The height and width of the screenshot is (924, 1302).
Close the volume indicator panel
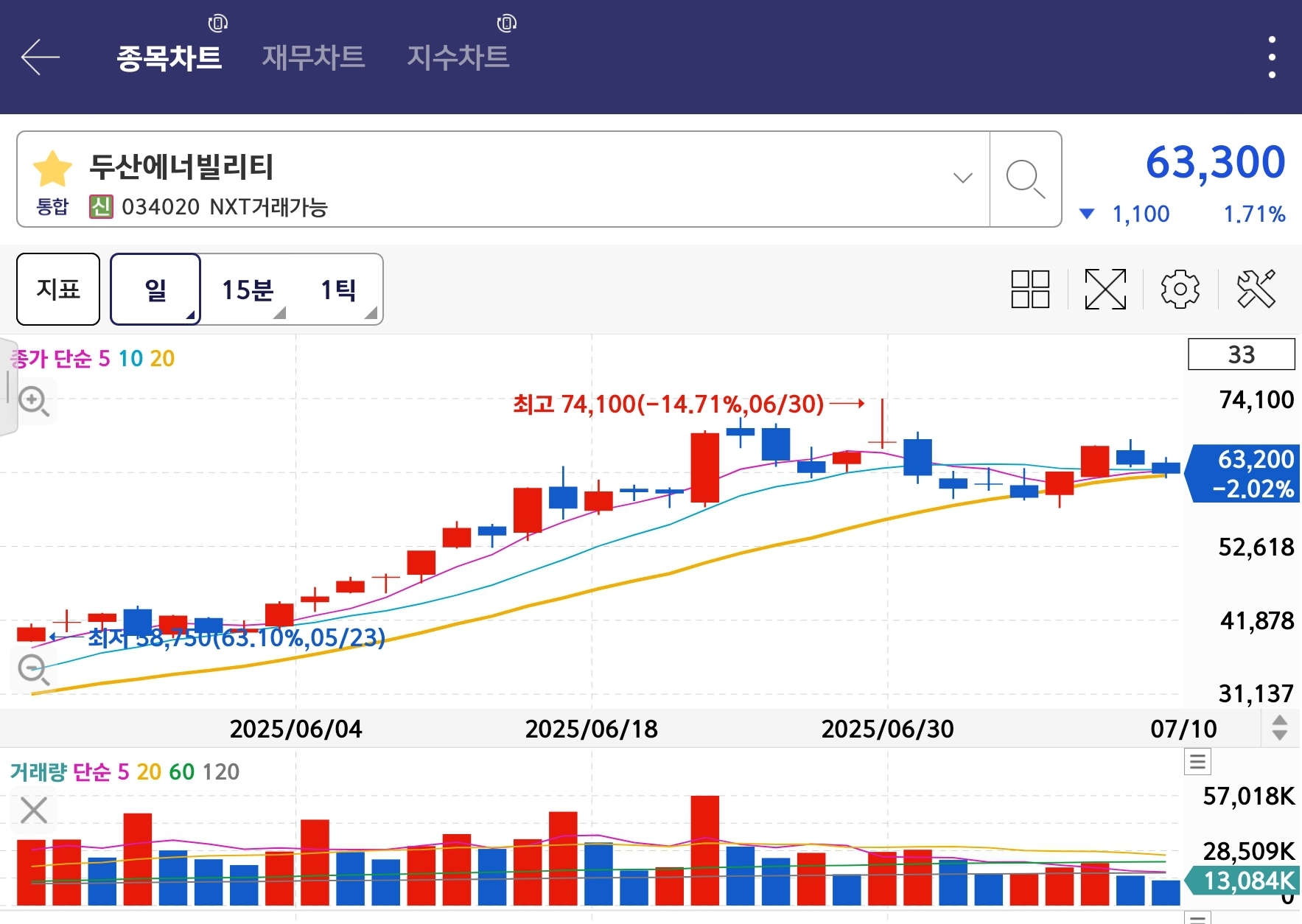[x=34, y=810]
